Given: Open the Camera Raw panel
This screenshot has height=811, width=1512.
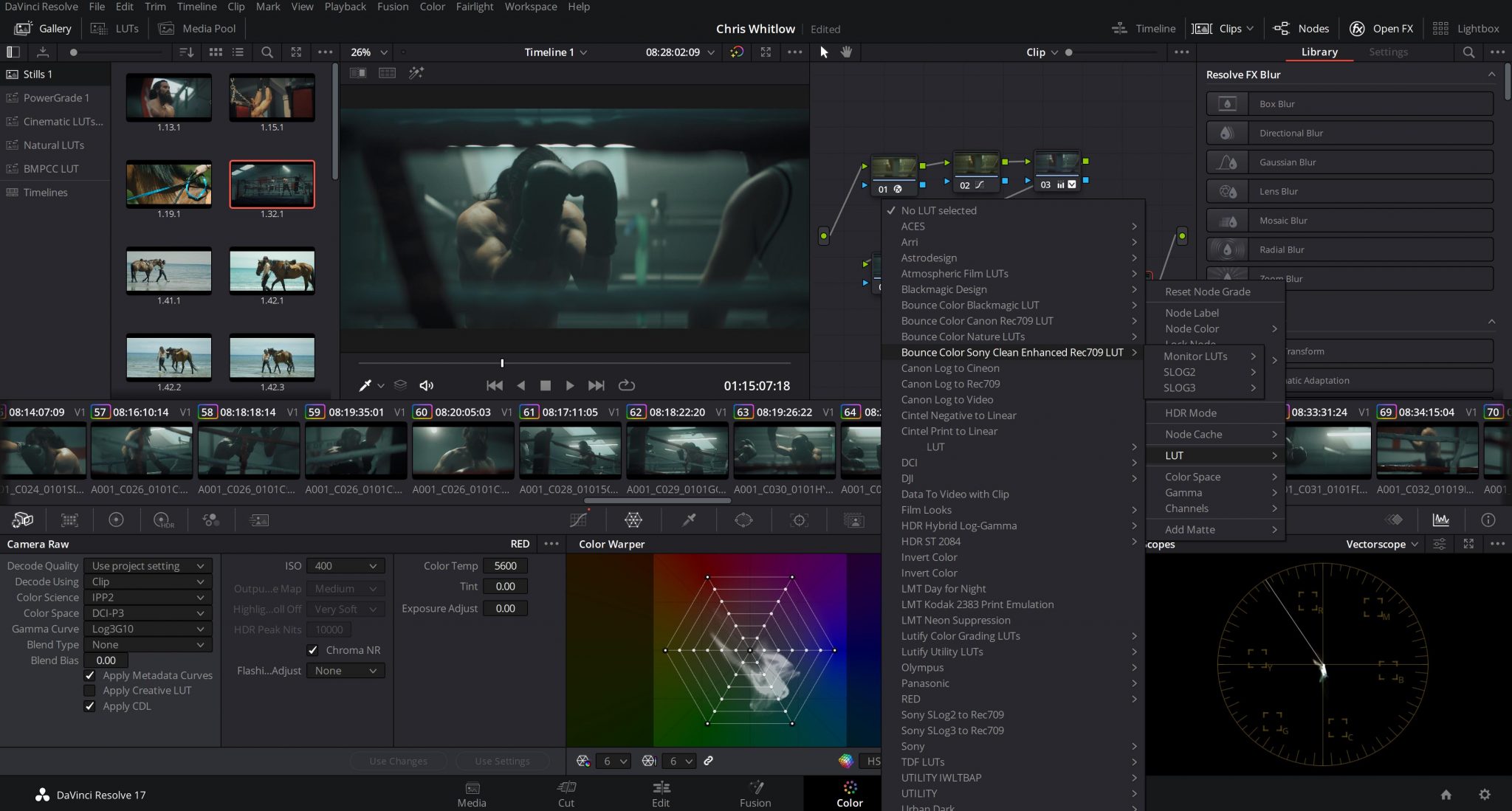Looking at the screenshot, I should pos(22,520).
